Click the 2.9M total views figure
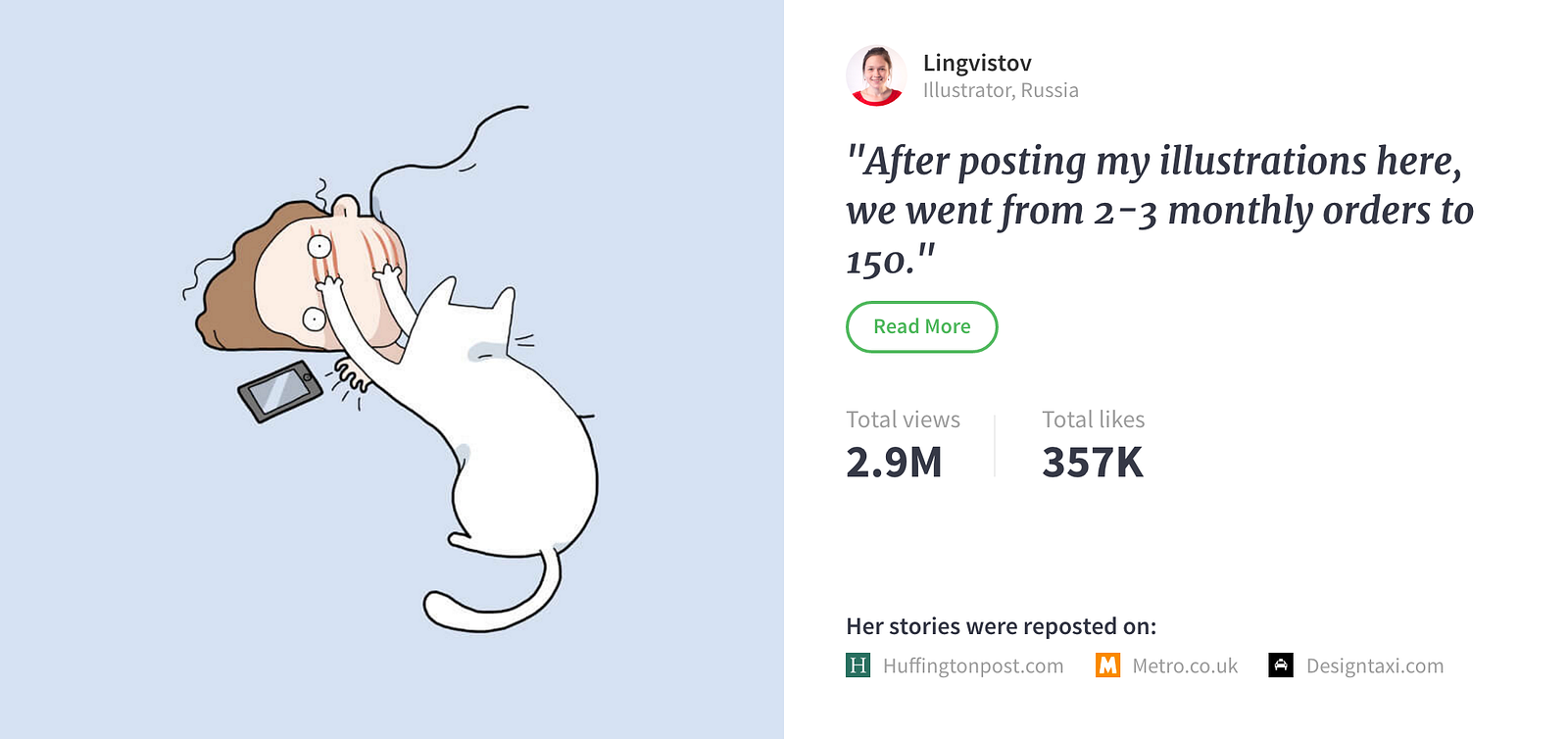Image resolution: width=1568 pixels, height=739 pixels. point(894,463)
